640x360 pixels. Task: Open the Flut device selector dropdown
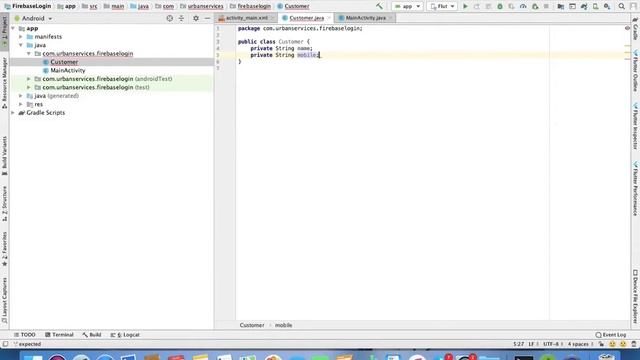point(442,6)
